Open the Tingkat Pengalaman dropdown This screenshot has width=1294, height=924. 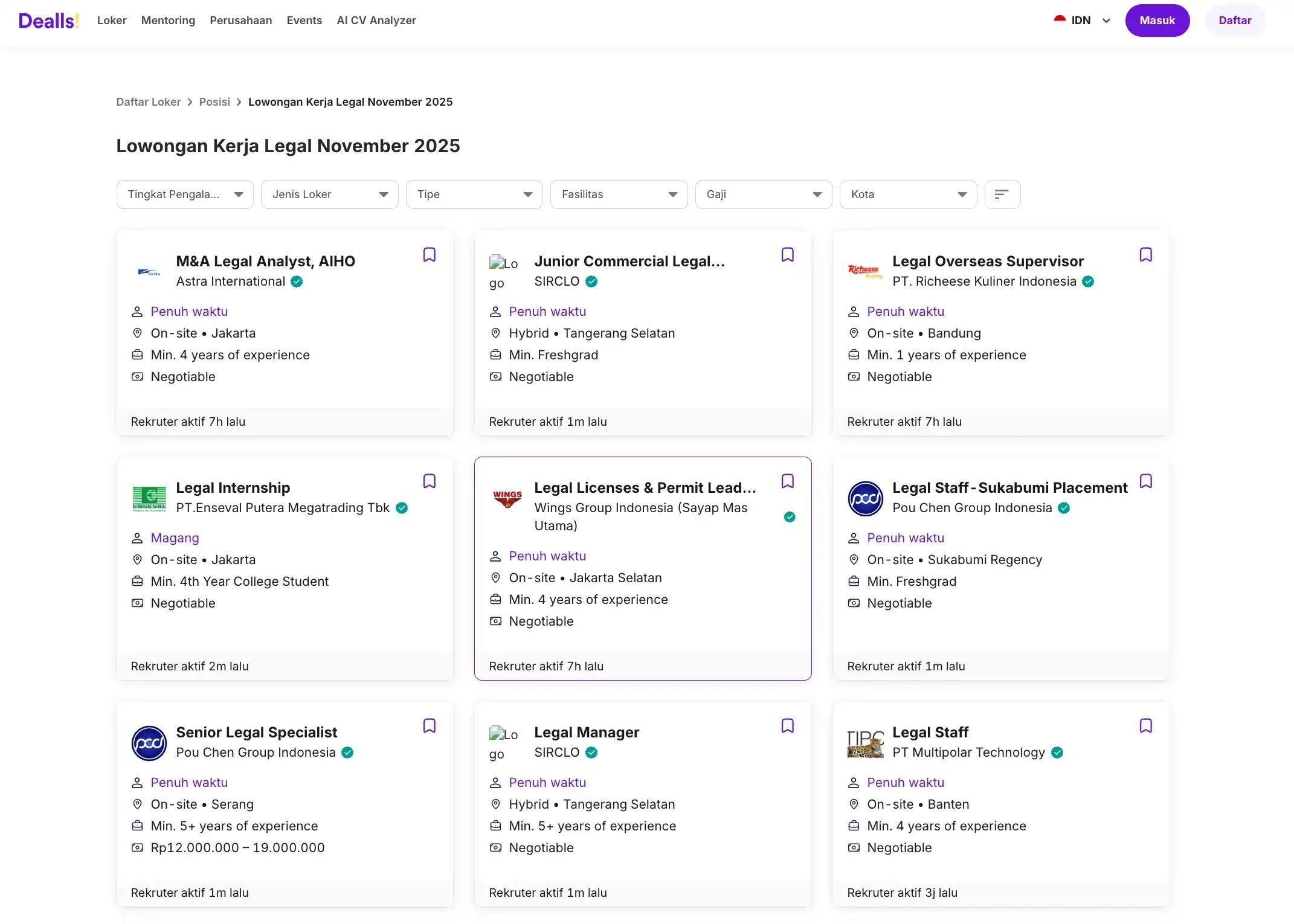tap(185, 194)
